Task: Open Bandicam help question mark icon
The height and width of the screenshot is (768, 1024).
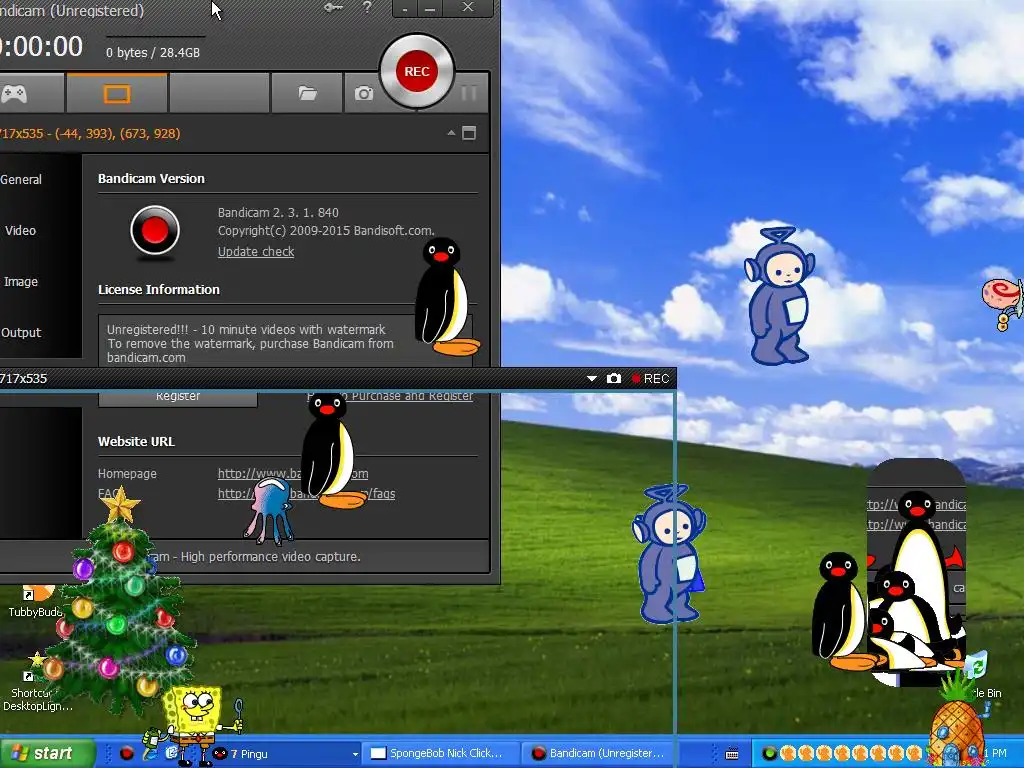Action: [368, 8]
